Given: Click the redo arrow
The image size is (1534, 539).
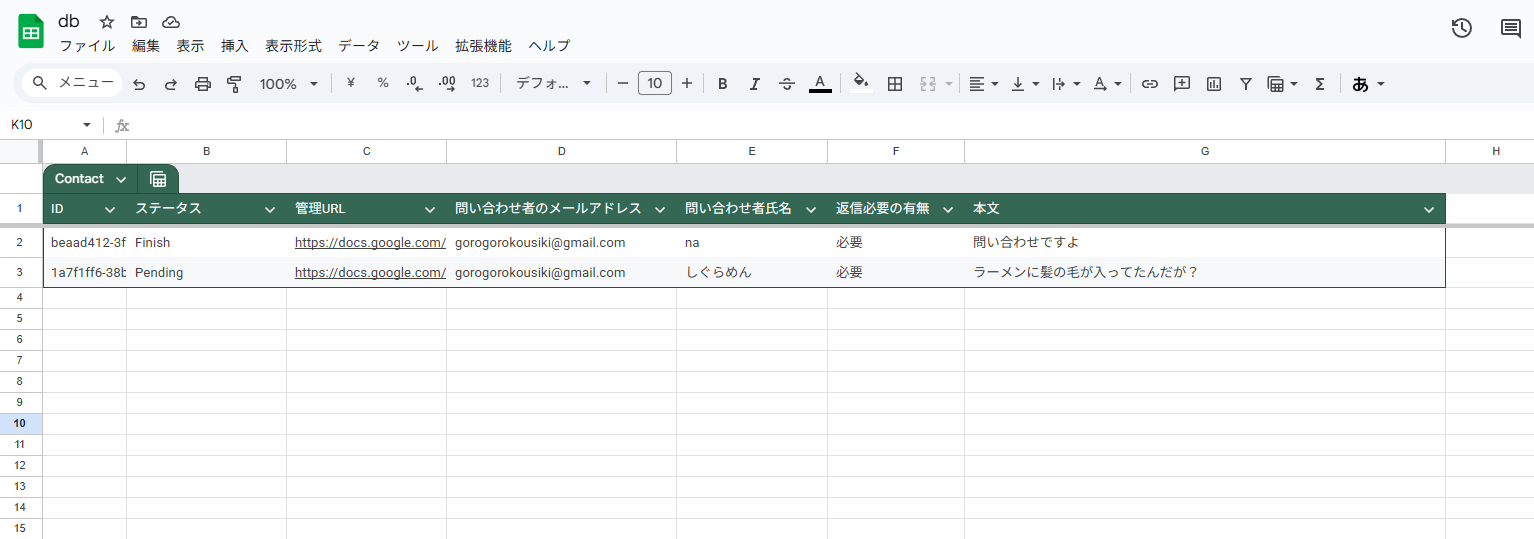Looking at the screenshot, I should click(171, 84).
